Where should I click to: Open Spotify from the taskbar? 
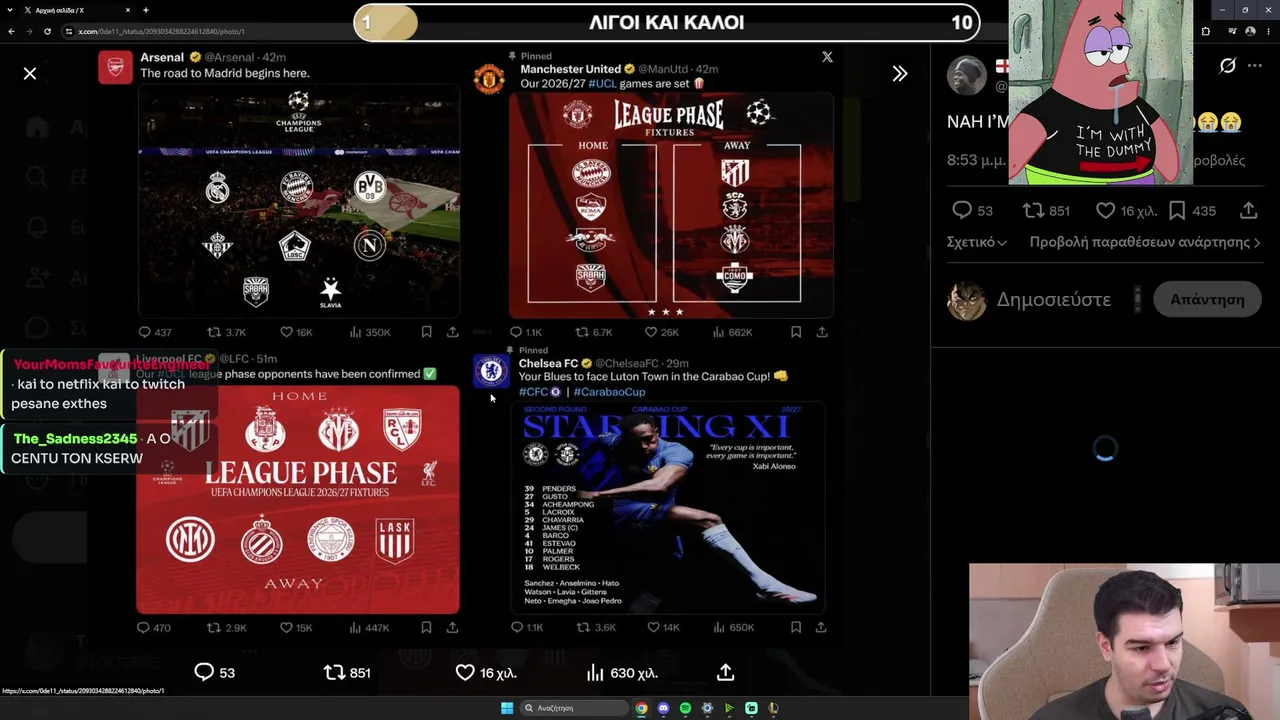[x=685, y=708]
